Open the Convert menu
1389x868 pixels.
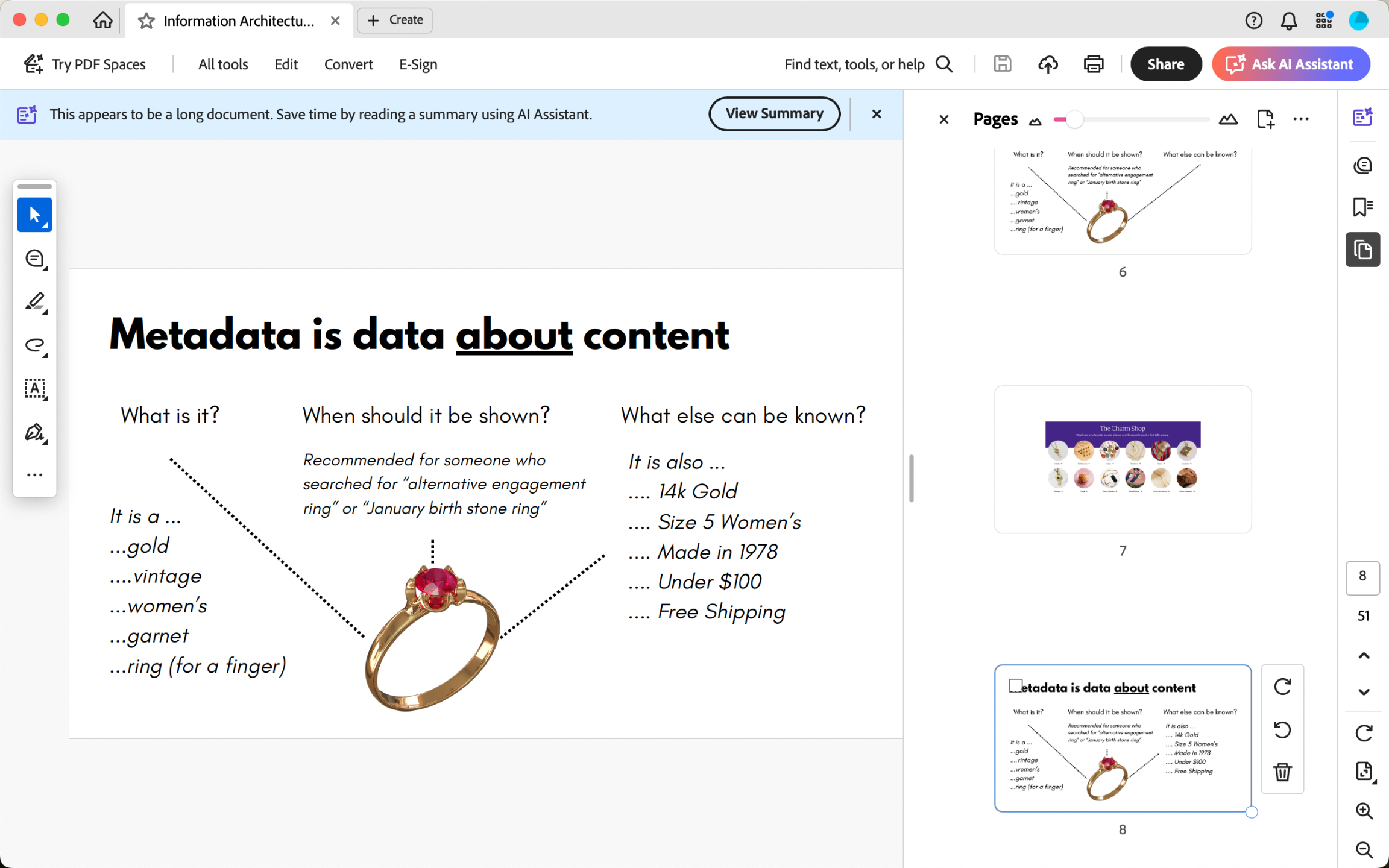(348, 64)
